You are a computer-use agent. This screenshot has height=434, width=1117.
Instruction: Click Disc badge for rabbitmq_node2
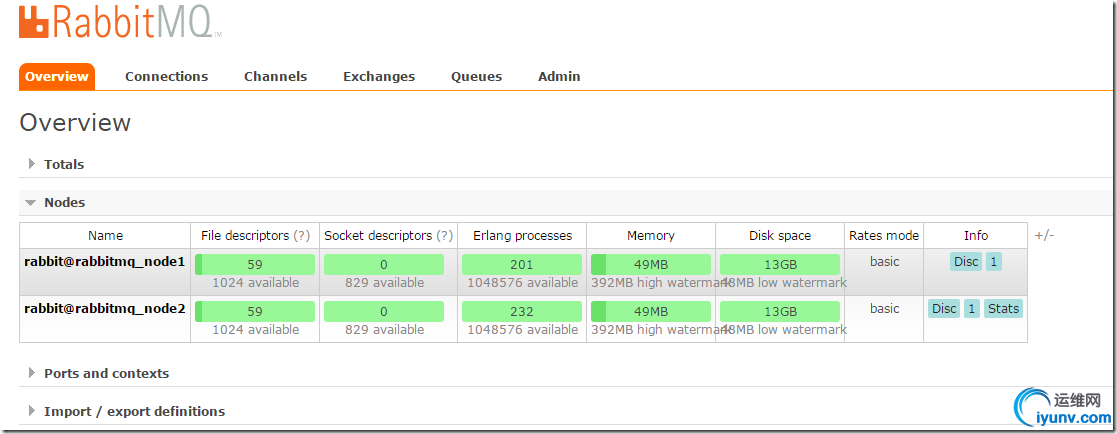click(945, 309)
